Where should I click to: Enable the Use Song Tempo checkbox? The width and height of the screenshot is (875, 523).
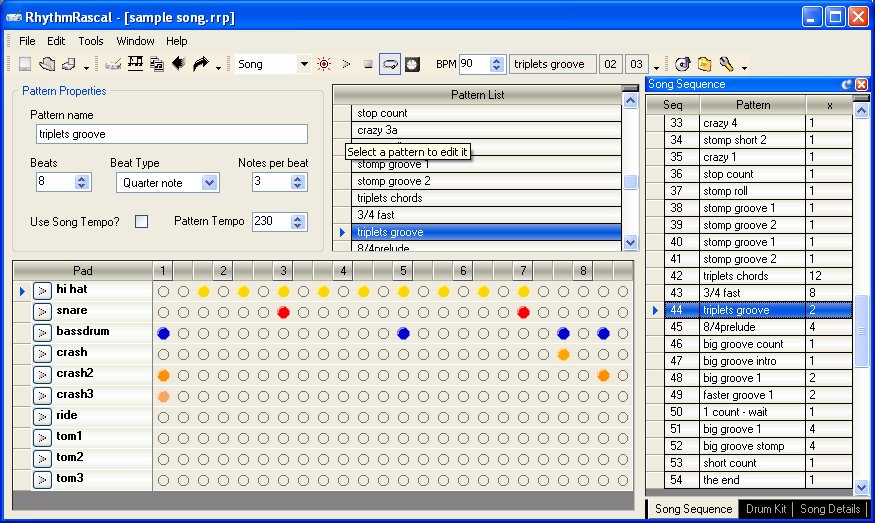click(x=141, y=221)
